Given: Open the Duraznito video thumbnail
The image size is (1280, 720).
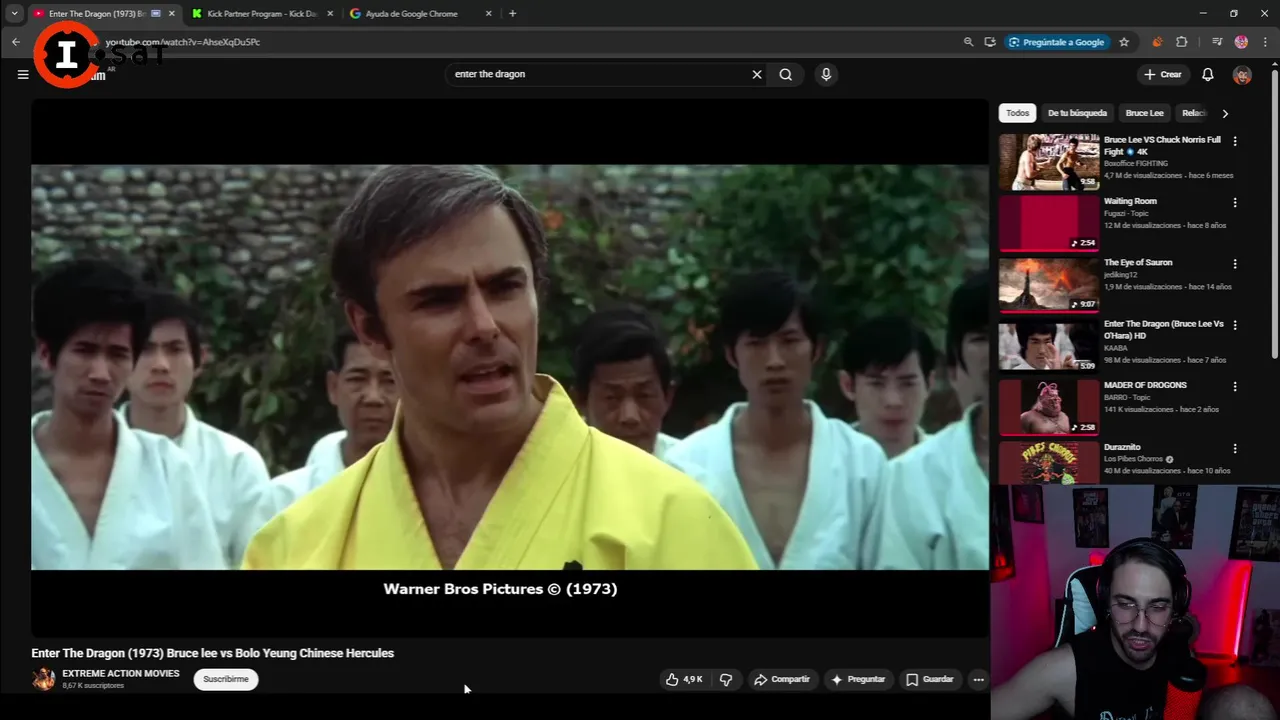Looking at the screenshot, I should coord(1049,463).
